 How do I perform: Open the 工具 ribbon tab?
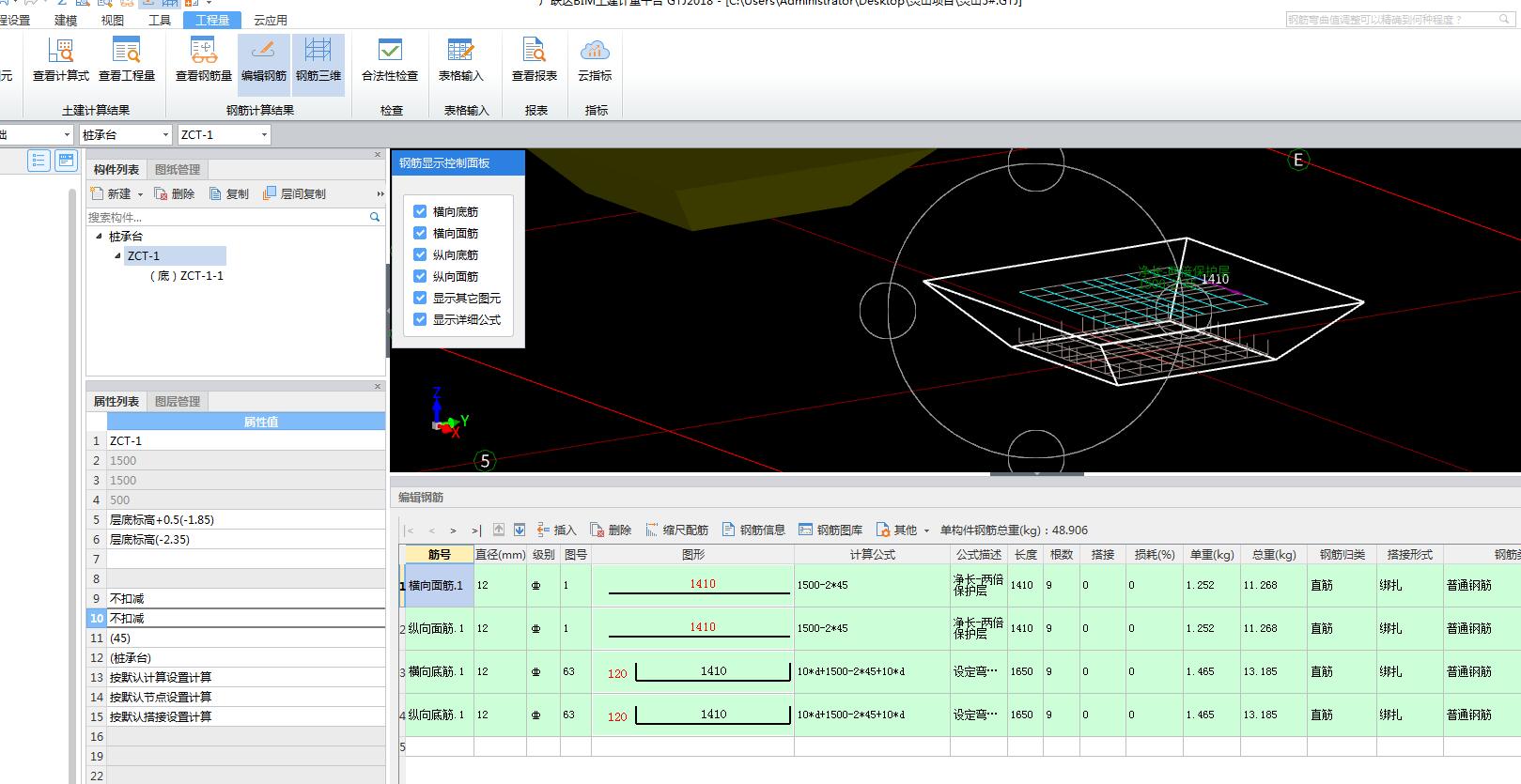point(160,20)
